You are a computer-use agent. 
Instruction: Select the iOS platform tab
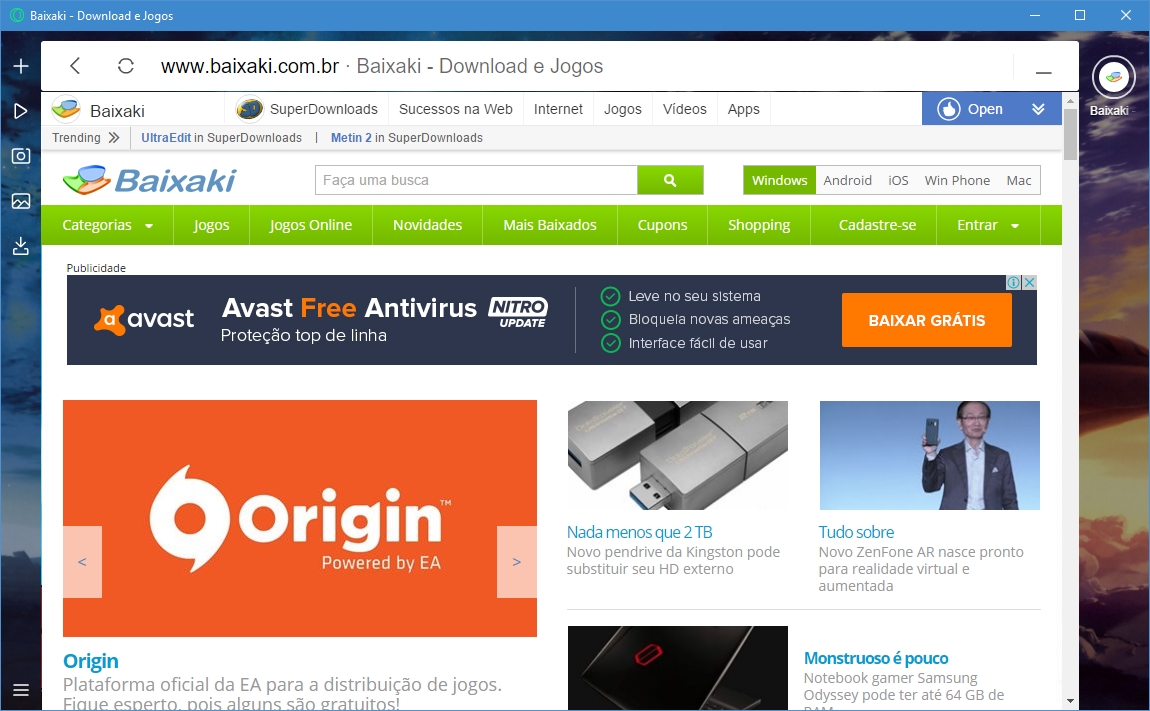click(898, 180)
